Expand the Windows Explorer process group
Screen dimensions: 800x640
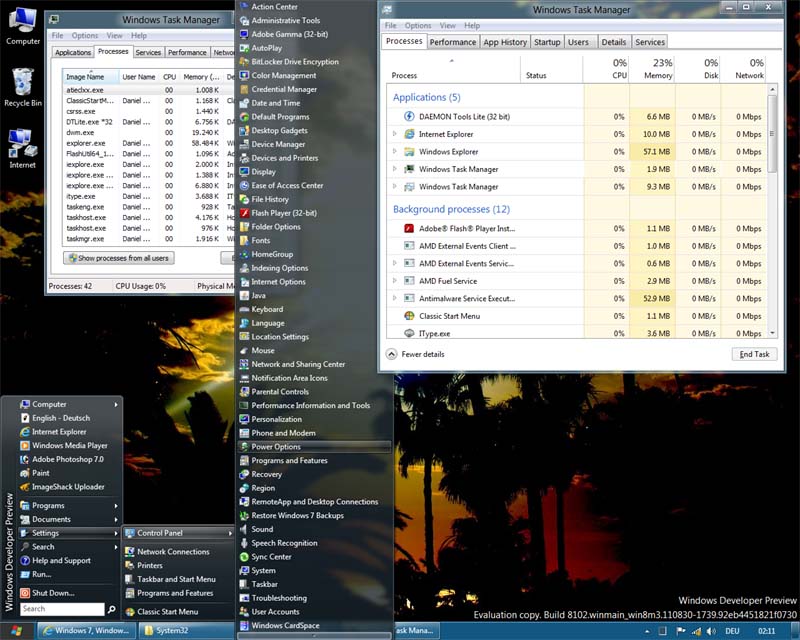[x=394, y=152]
